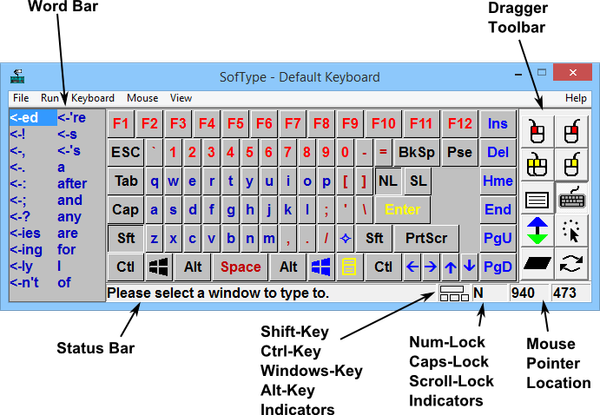600x415 pixels.
Task: Click the Ins key
Action: point(497,124)
